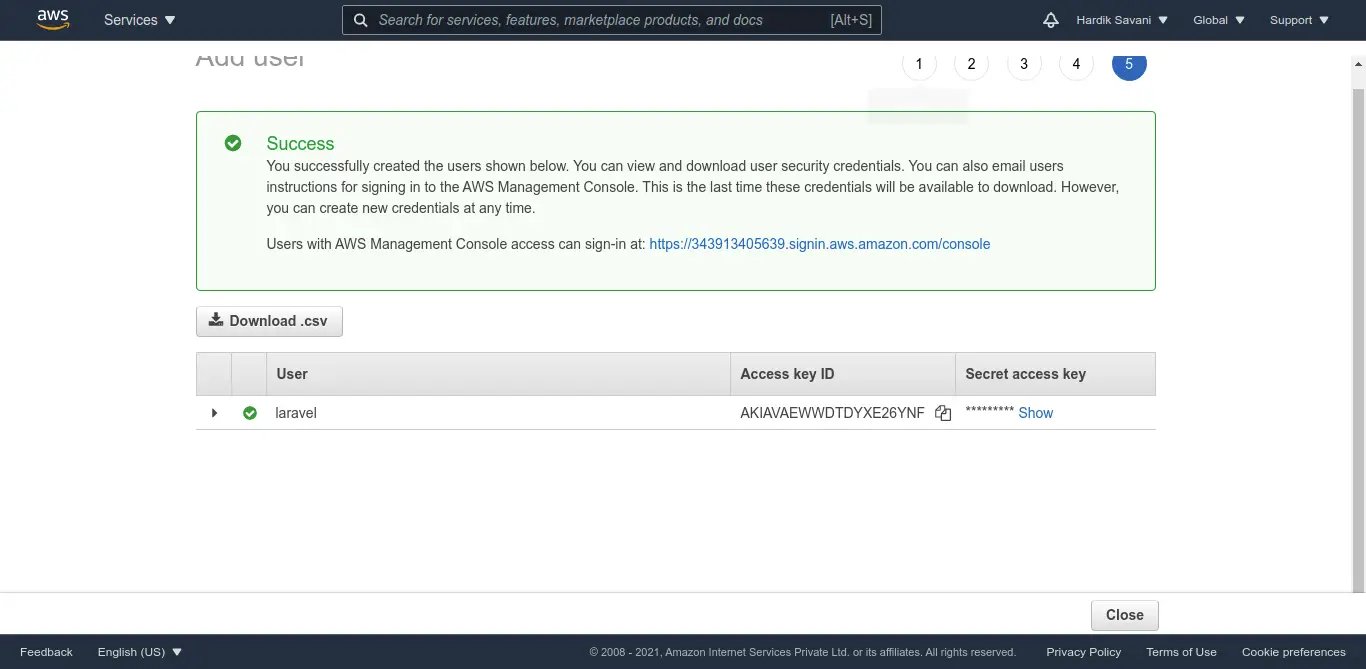The width and height of the screenshot is (1366, 669).
Task: Open the notifications bell
Action: [x=1050, y=20]
